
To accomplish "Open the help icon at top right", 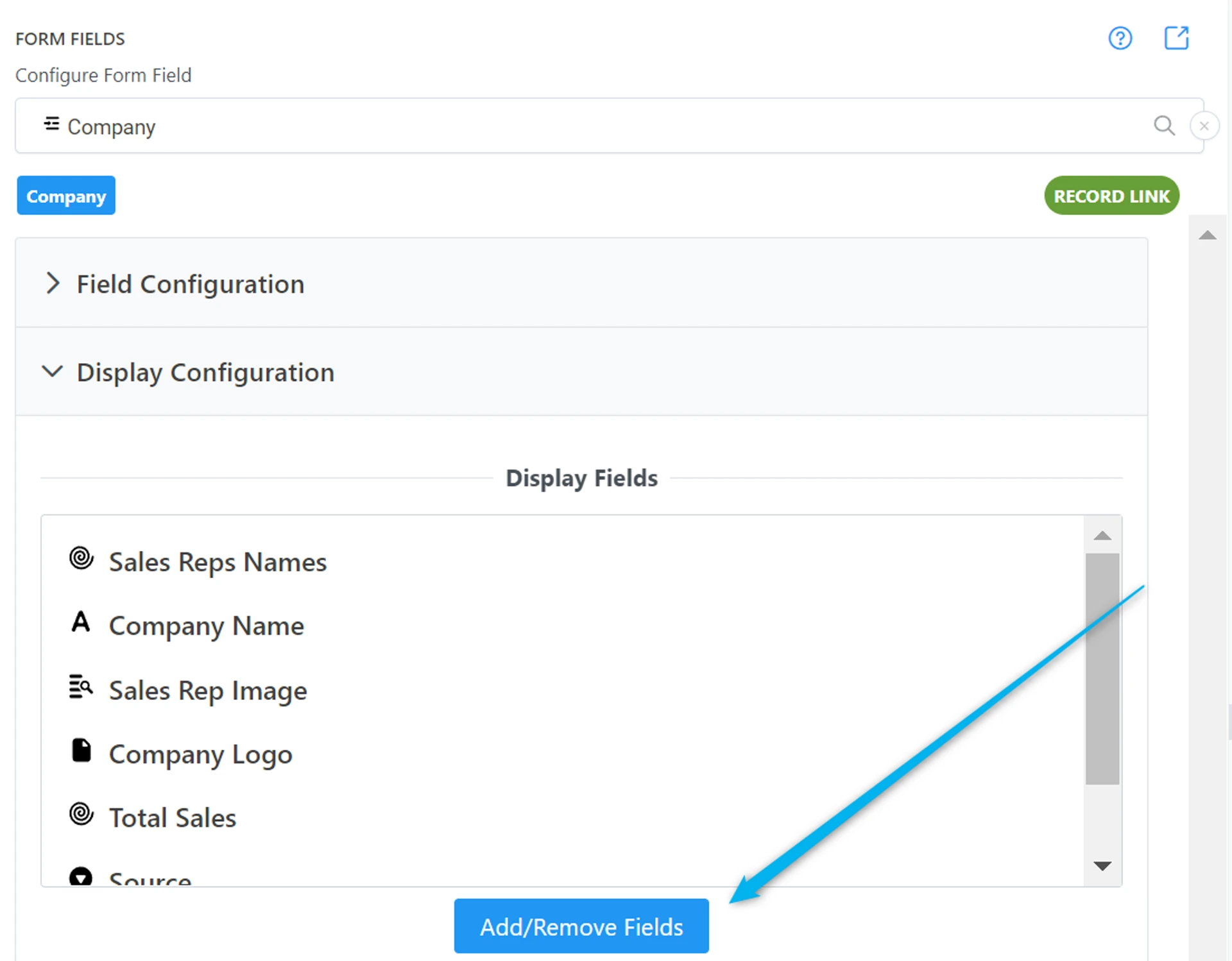I will point(1120,38).
